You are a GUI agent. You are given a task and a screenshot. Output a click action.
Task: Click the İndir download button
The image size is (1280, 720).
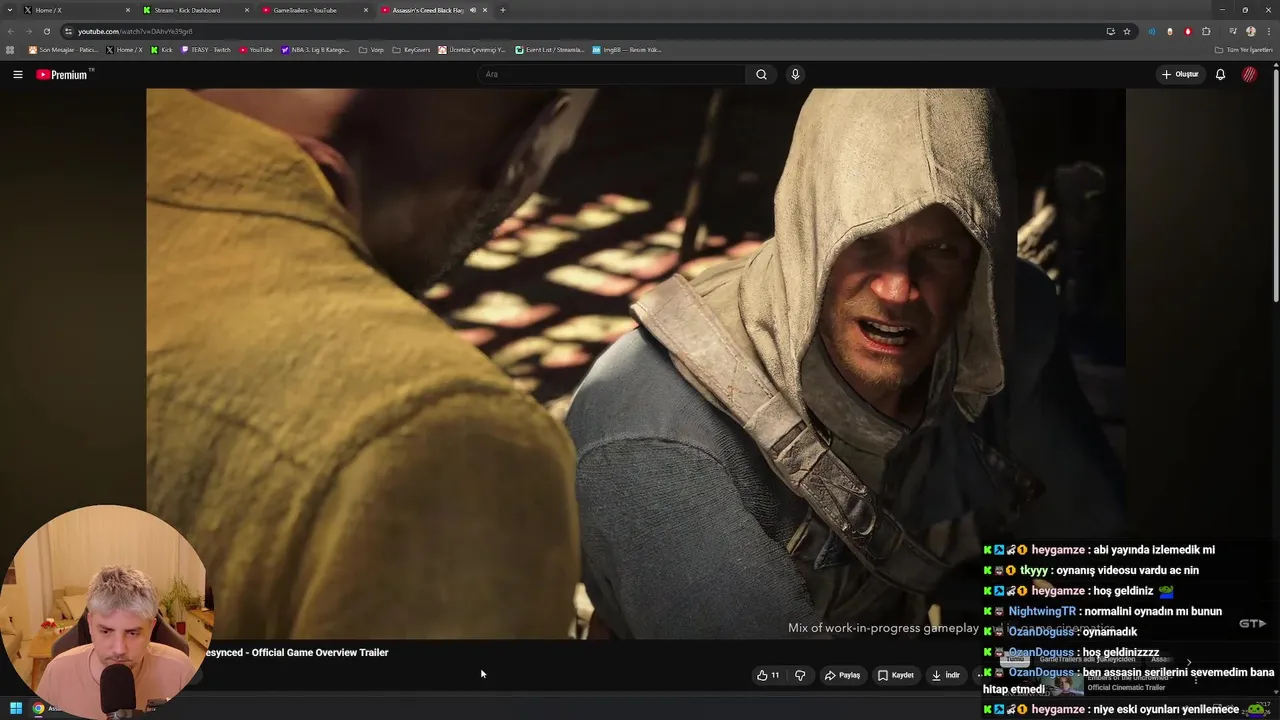946,675
